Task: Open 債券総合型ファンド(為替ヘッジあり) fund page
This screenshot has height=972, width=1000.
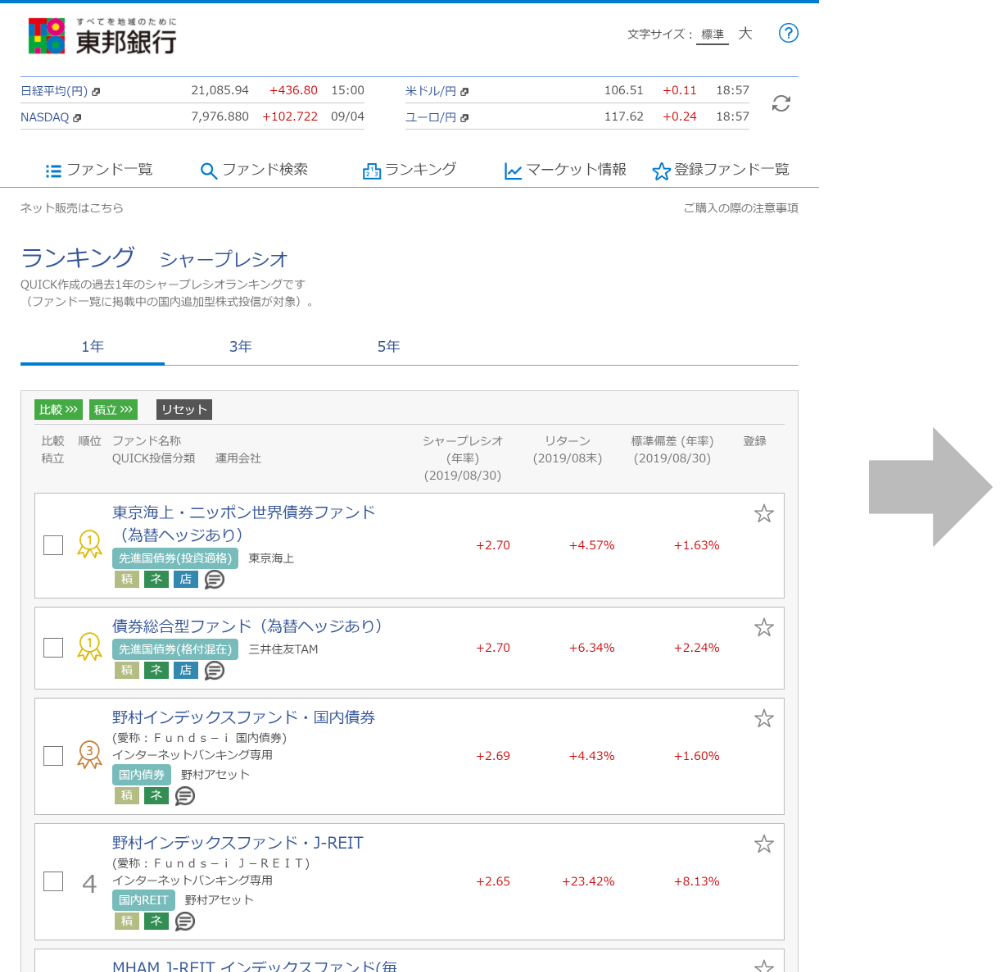Action: coord(247,626)
